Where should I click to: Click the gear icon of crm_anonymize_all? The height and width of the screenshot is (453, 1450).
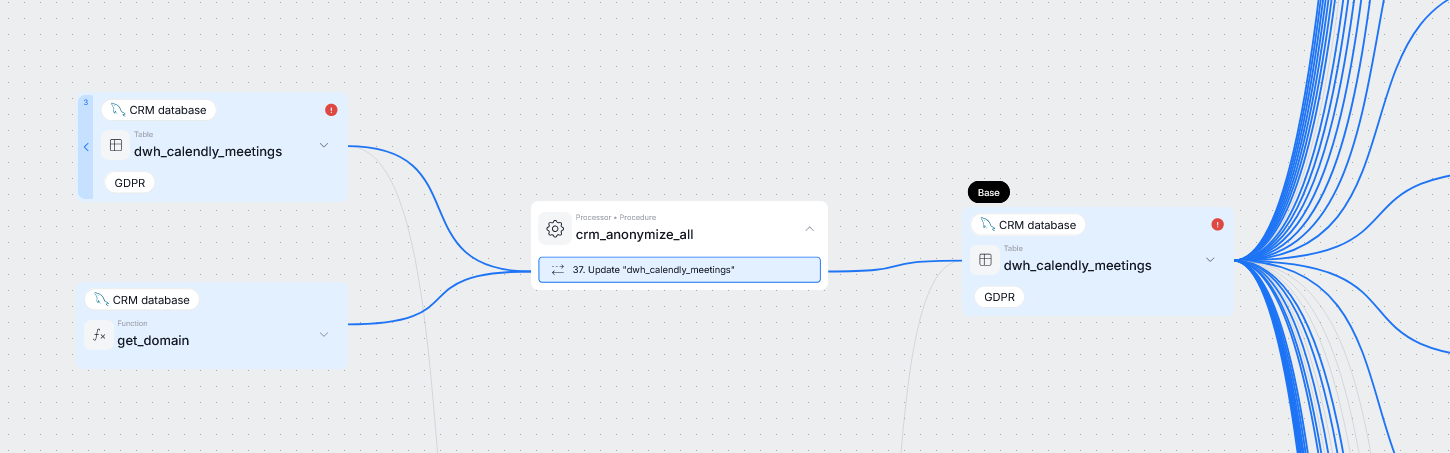tap(555, 229)
